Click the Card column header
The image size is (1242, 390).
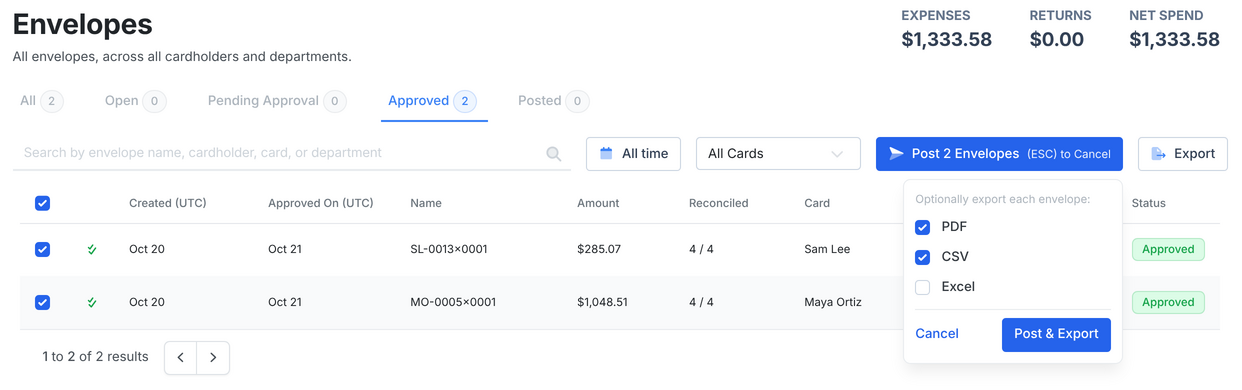point(817,203)
